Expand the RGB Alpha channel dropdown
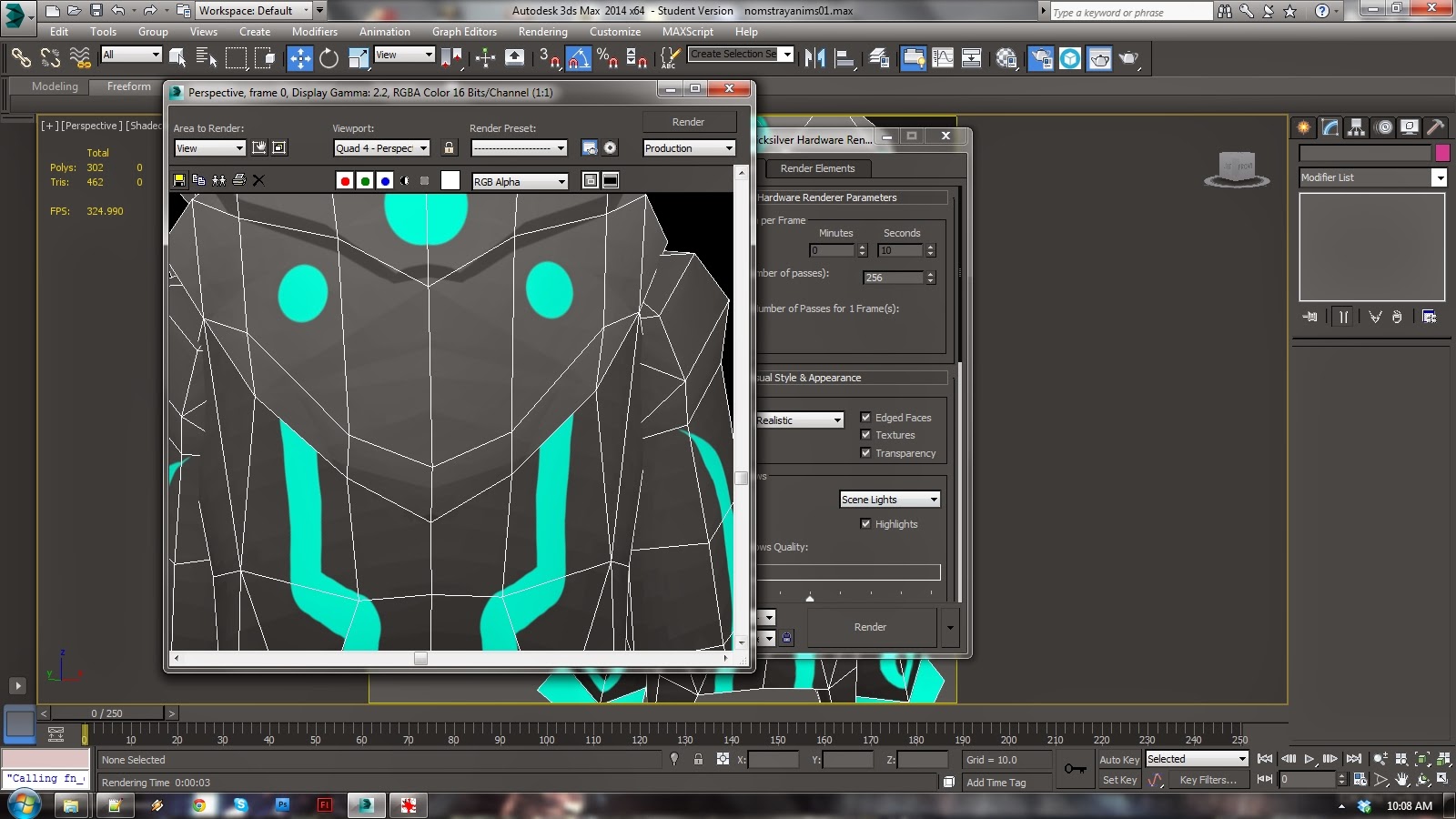This screenshot has width=1456, height=819. 562,181
